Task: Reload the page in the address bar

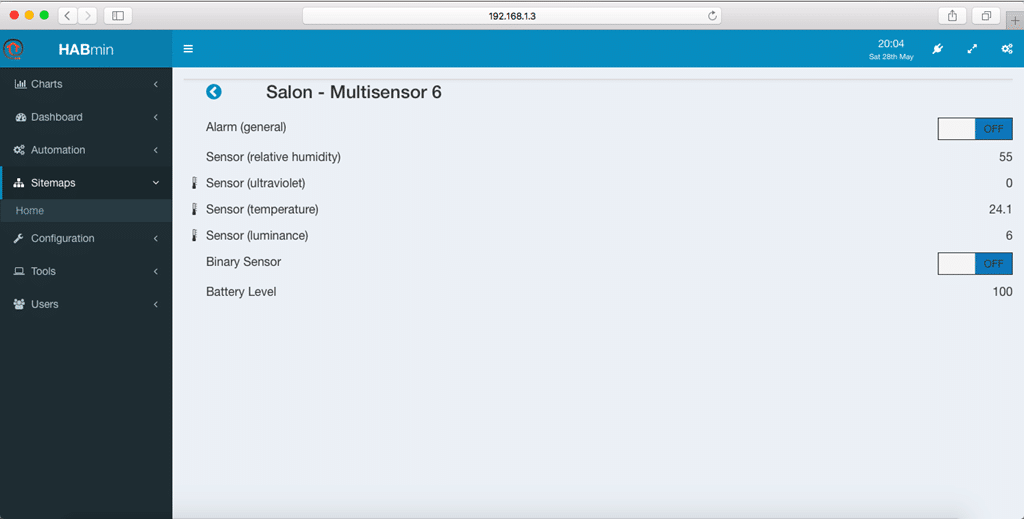Action: (x=712, y=16)
